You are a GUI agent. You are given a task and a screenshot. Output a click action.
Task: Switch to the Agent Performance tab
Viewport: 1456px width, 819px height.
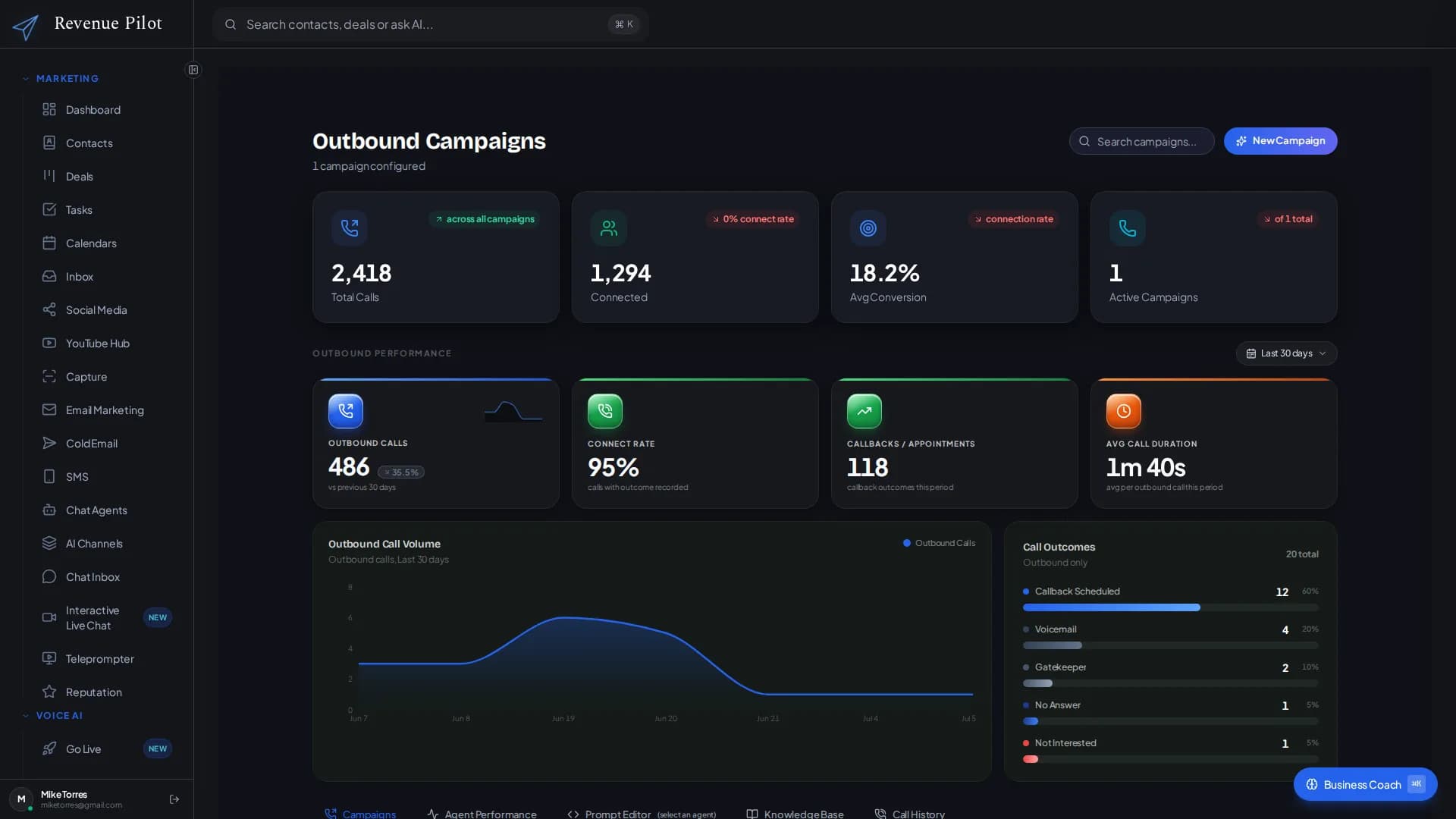[482, 814]
